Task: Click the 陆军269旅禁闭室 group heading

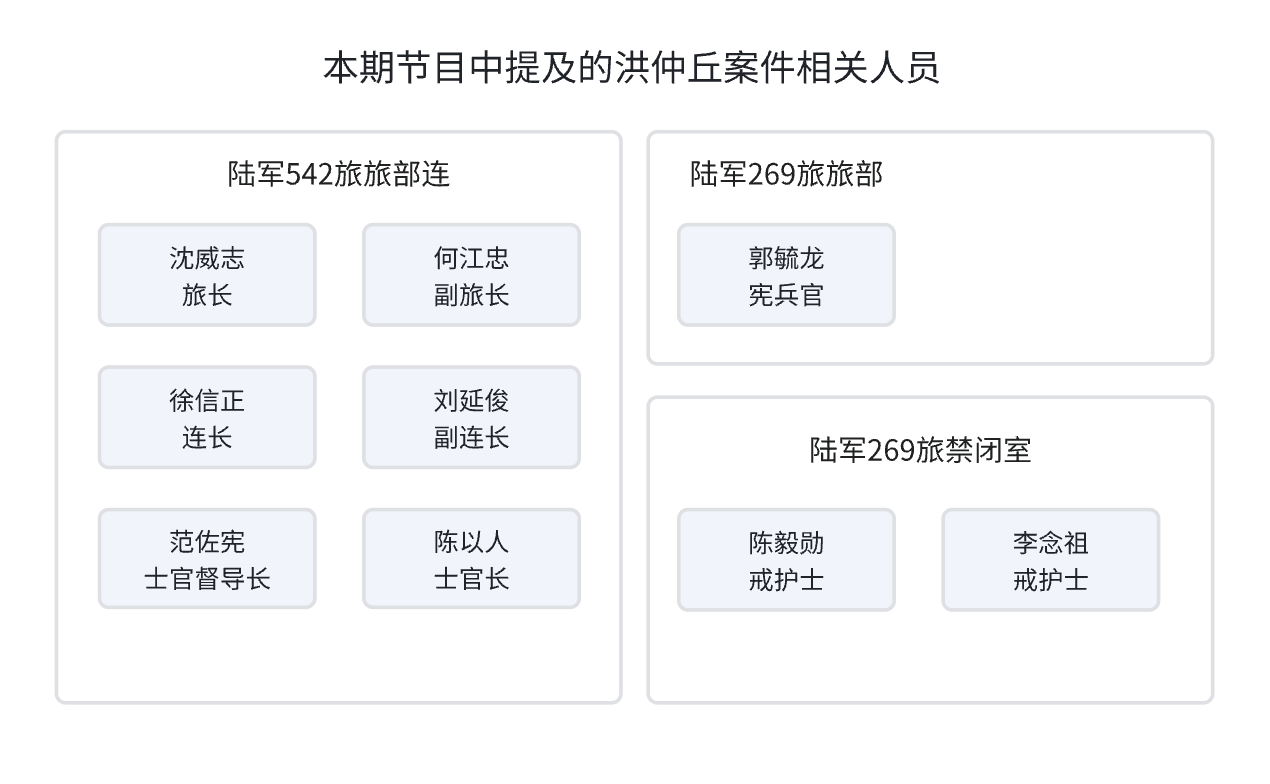Action: click(x=920, y=450)
